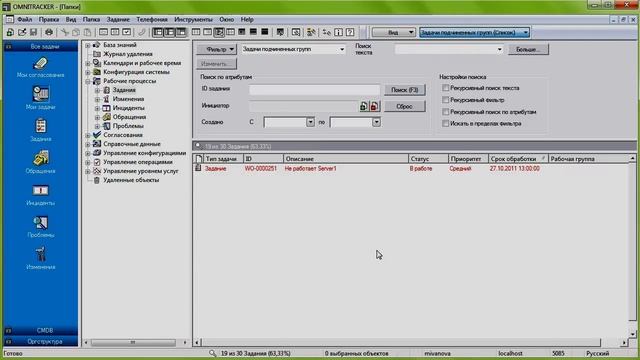The width and height of the screenshot is (640, 360).
Task: Click the magnifier search toolbar icon
Action: [x=296, y=32]
